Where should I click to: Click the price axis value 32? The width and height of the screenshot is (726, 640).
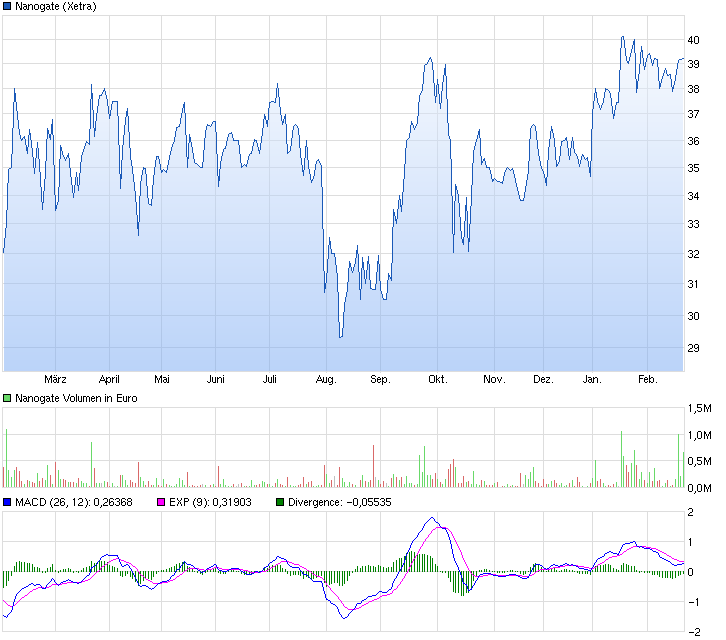[x=693, y=254]
